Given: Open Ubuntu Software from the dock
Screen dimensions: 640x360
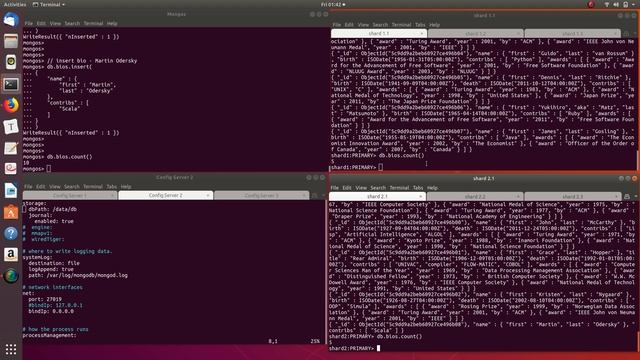Looking at the screenshot, I should (11, 212).
